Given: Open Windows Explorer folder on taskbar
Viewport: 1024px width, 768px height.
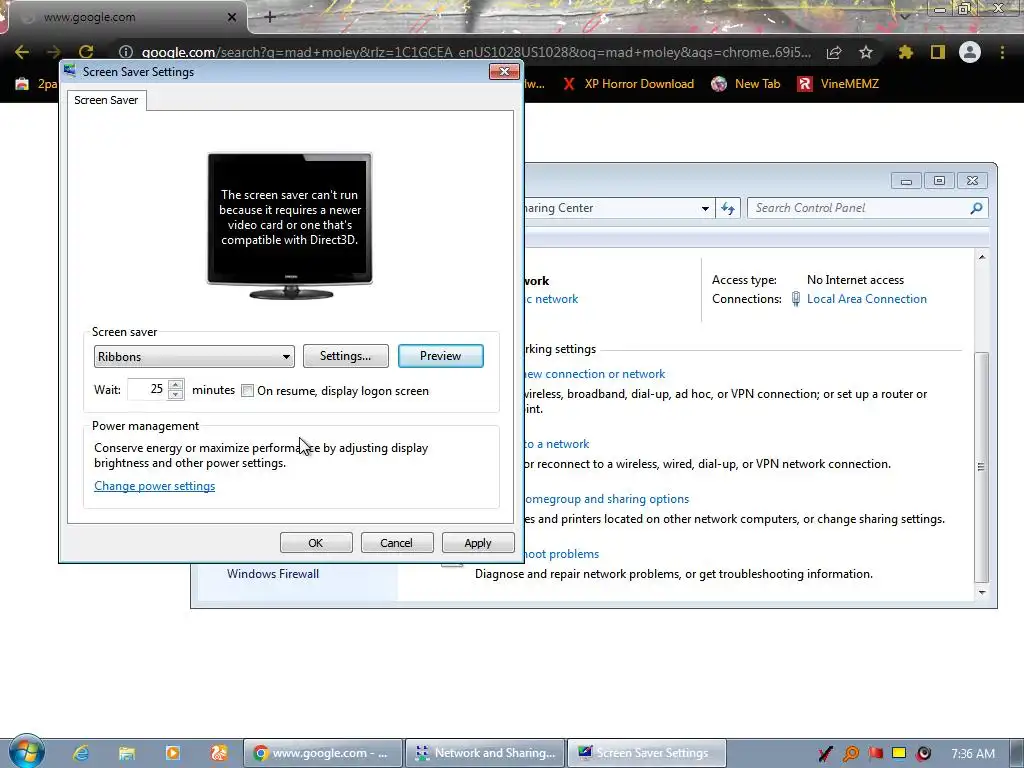Looking at the screenshot, I should (127, 753).
